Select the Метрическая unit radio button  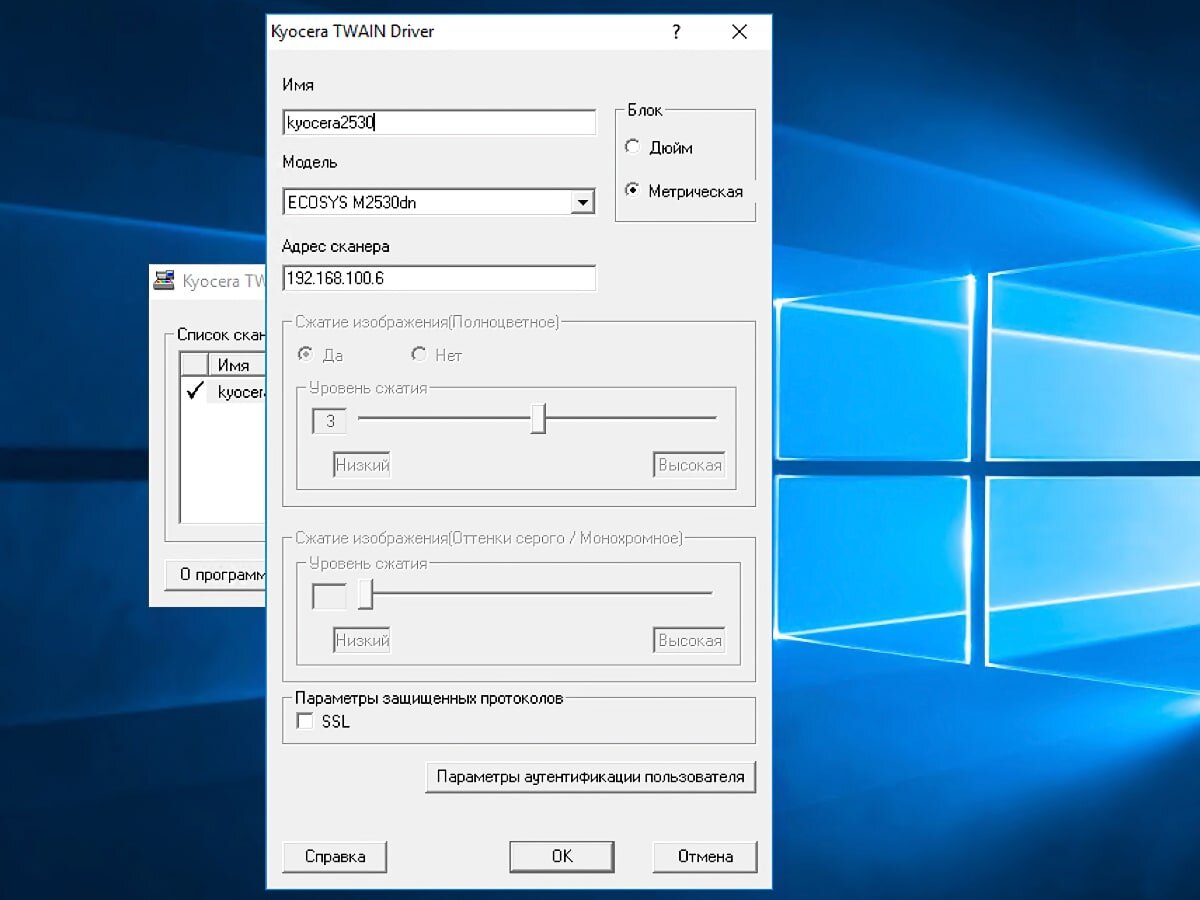632,190
